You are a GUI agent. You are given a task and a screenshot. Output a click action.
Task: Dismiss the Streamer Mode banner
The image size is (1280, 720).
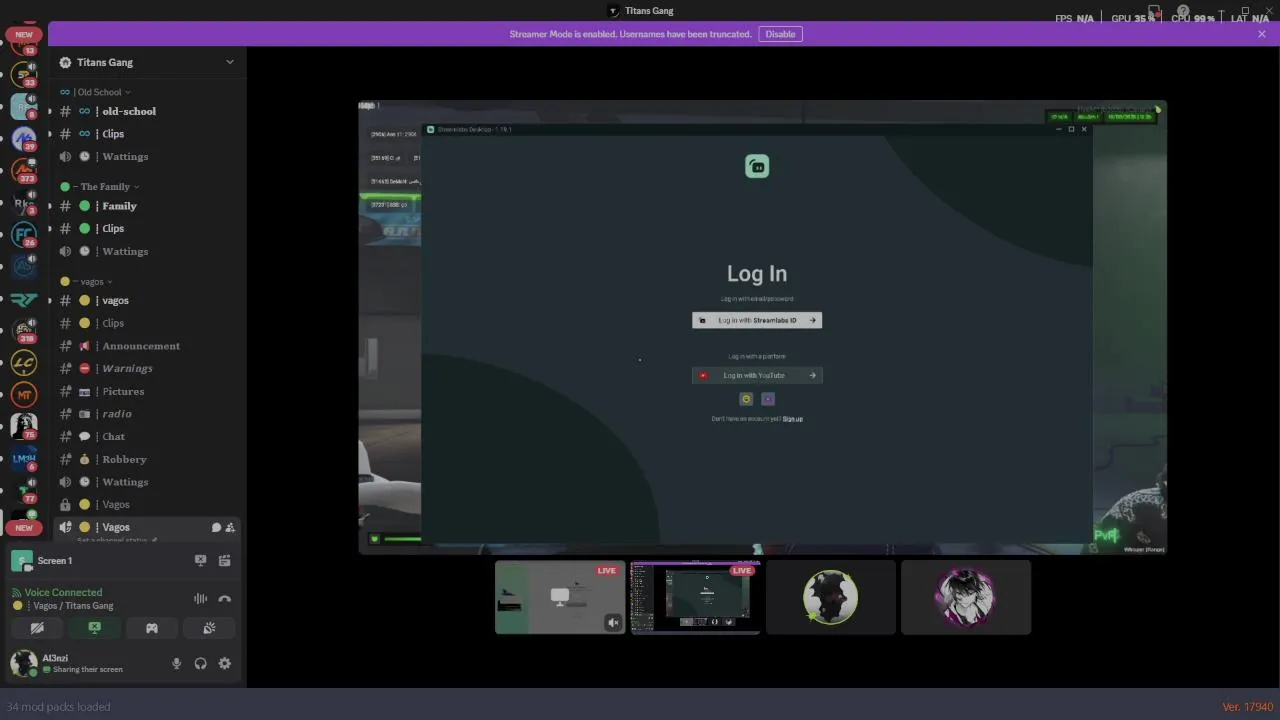[x=1262, y=34]
